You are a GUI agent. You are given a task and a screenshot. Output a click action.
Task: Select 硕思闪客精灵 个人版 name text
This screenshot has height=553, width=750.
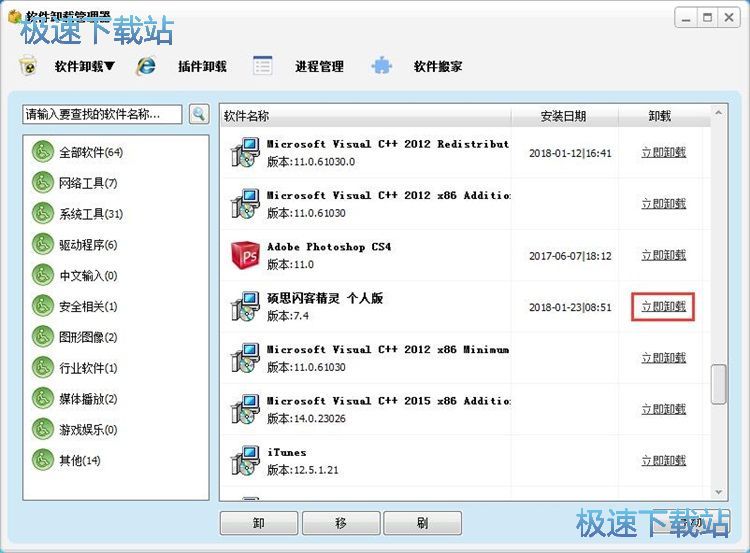point(325,299)
